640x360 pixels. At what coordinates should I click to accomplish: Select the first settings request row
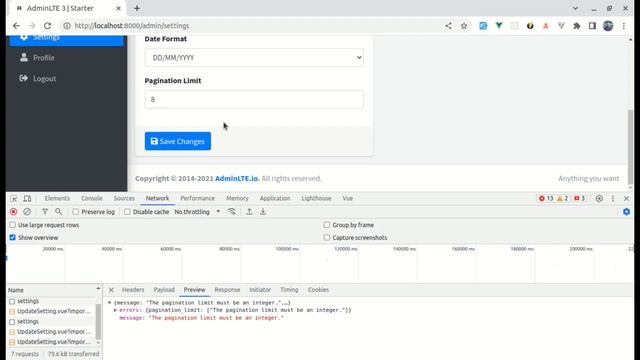coord(52,301)
